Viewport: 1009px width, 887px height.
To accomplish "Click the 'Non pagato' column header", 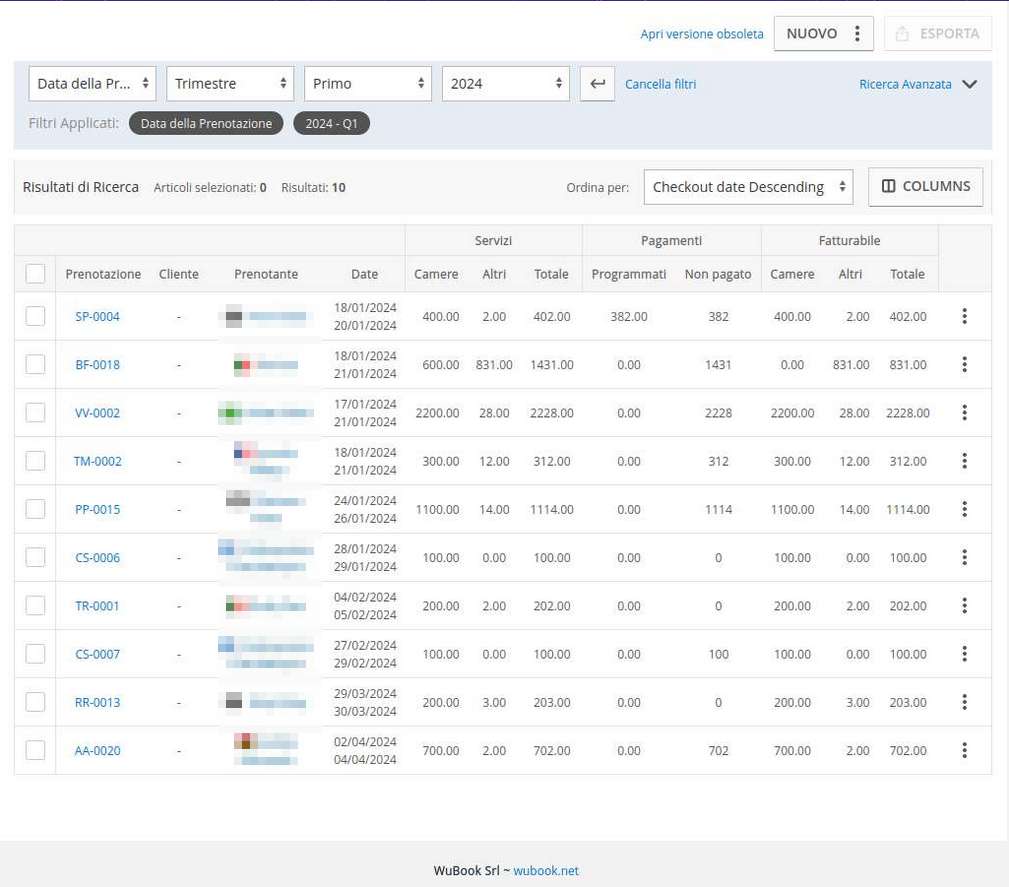I will coord(718,274).
